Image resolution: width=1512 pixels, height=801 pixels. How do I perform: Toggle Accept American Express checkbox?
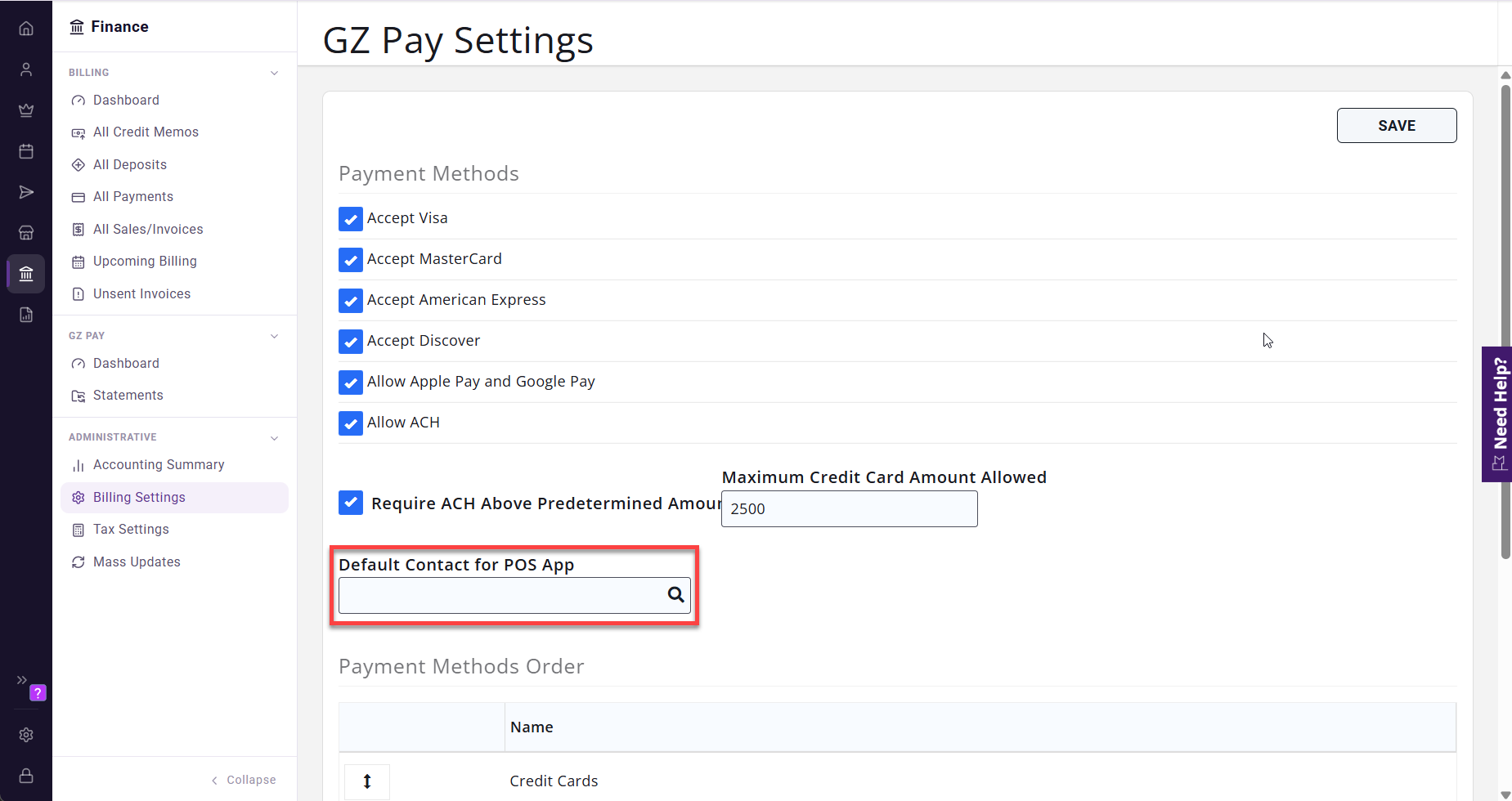[351, 301]
